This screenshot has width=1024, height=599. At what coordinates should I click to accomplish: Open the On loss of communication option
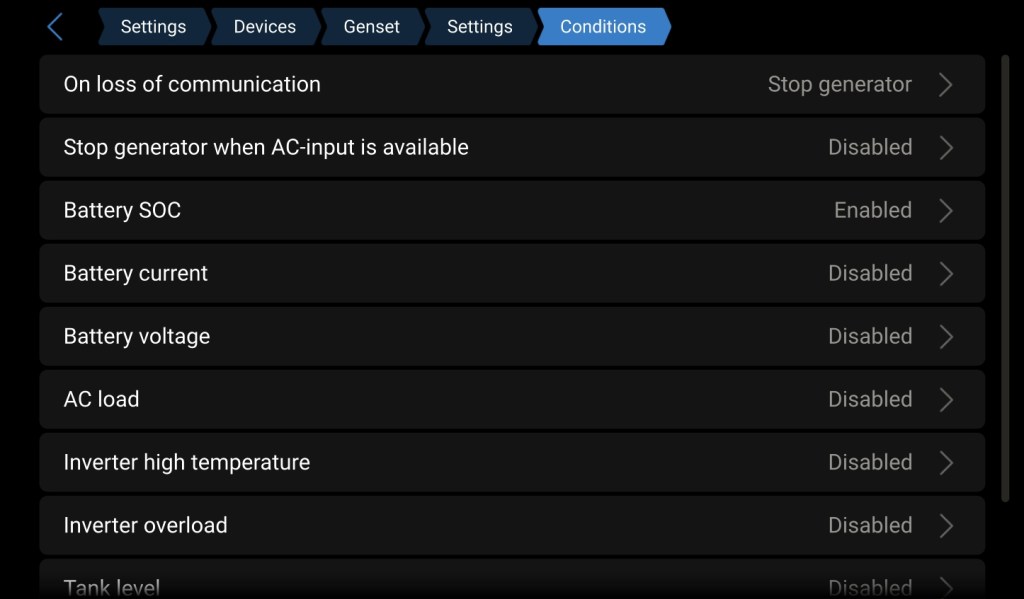tap(192, 84)
